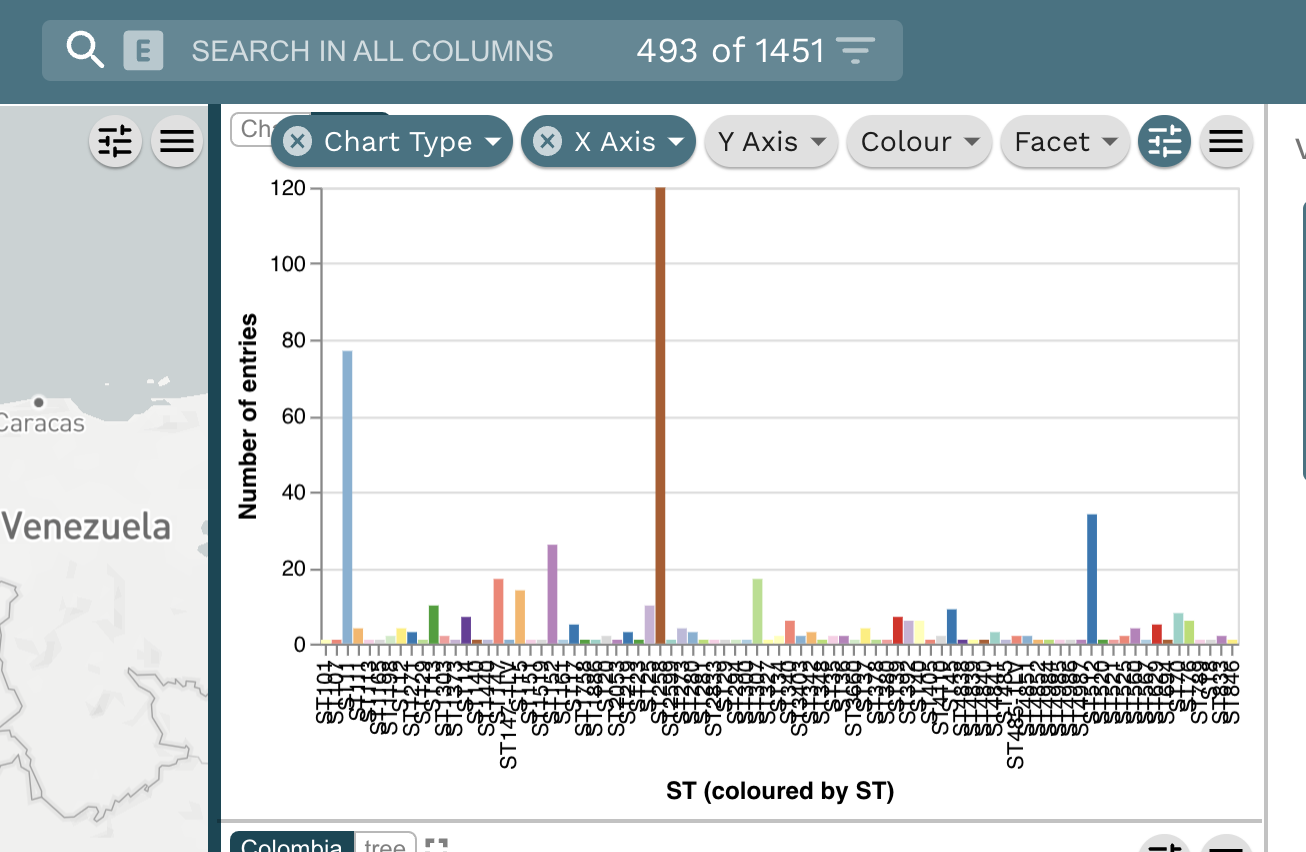This screenshot has height=852, width=1306.
Task: Select the Colombia tab
Action: point(292,843)
